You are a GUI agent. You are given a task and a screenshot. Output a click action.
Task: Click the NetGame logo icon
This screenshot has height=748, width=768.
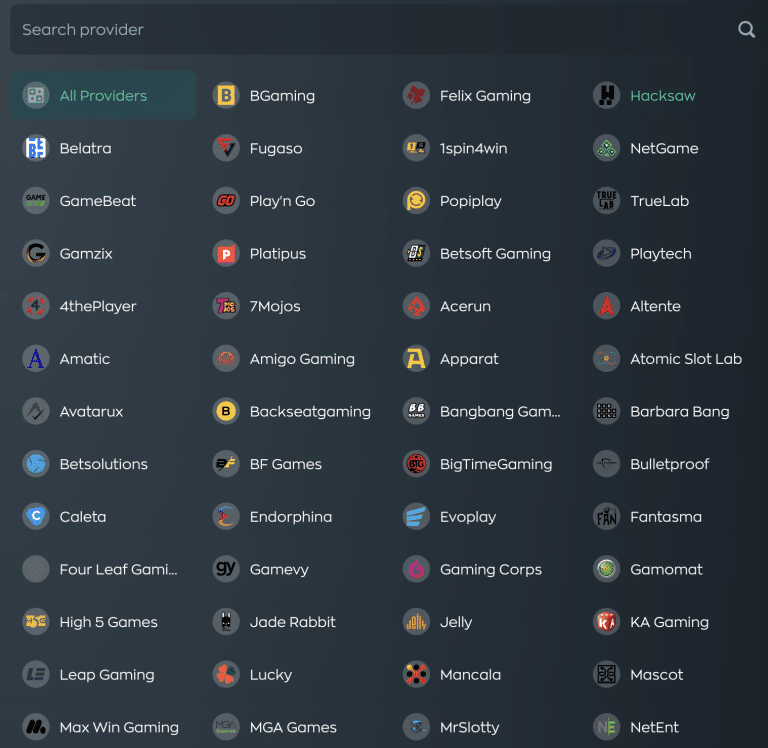pyautogui.click(x=606, y=148)
